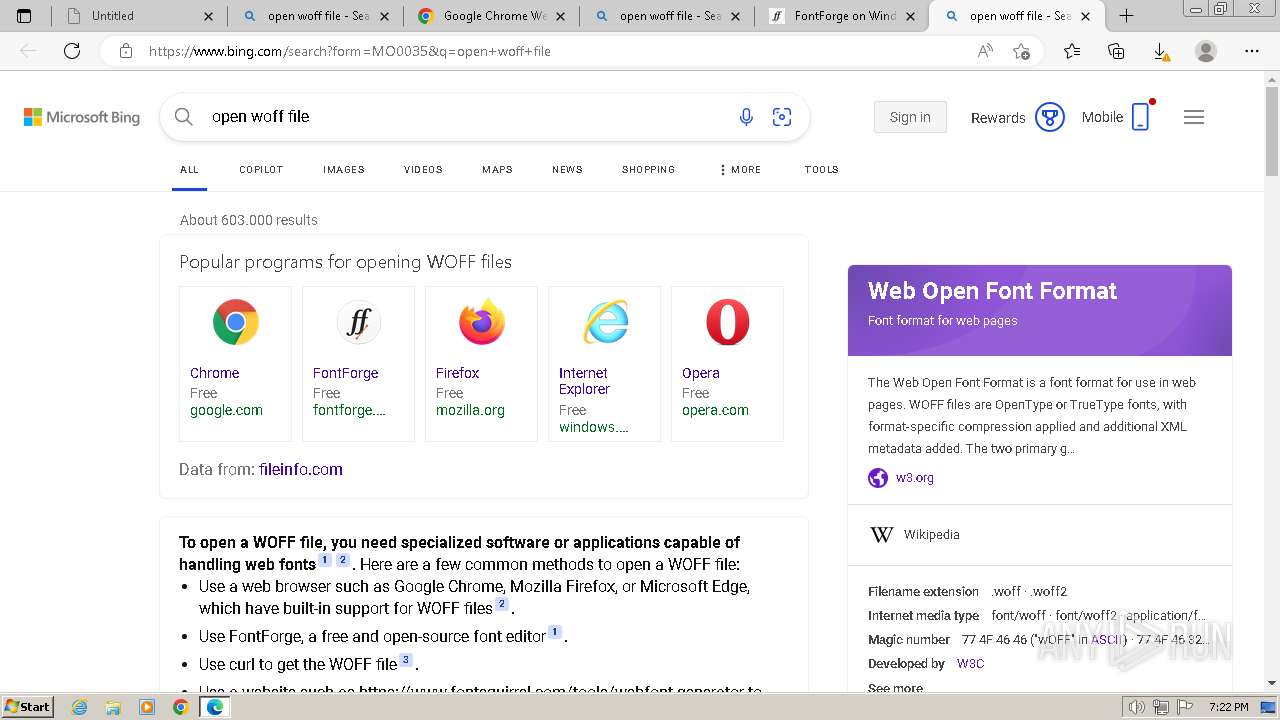Image resolution: width=1280 pixels, height=720 pixels.
Task: Click the view site information lock icon
Action: tap(125, 51)
